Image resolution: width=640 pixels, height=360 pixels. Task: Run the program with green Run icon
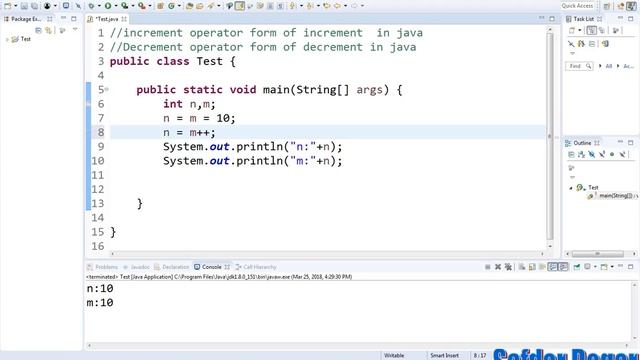click(108, 6)
